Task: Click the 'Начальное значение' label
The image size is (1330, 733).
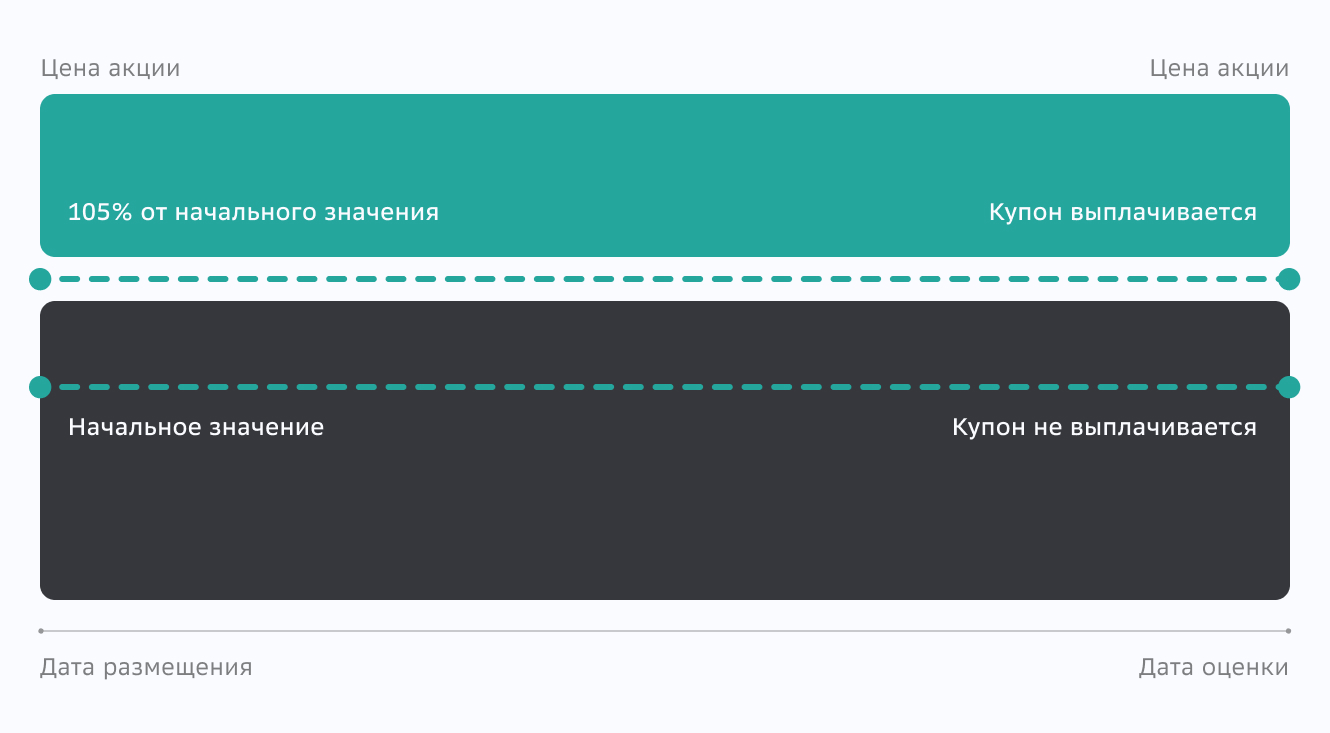Action: pyautogui.click(x=196, y=428)
